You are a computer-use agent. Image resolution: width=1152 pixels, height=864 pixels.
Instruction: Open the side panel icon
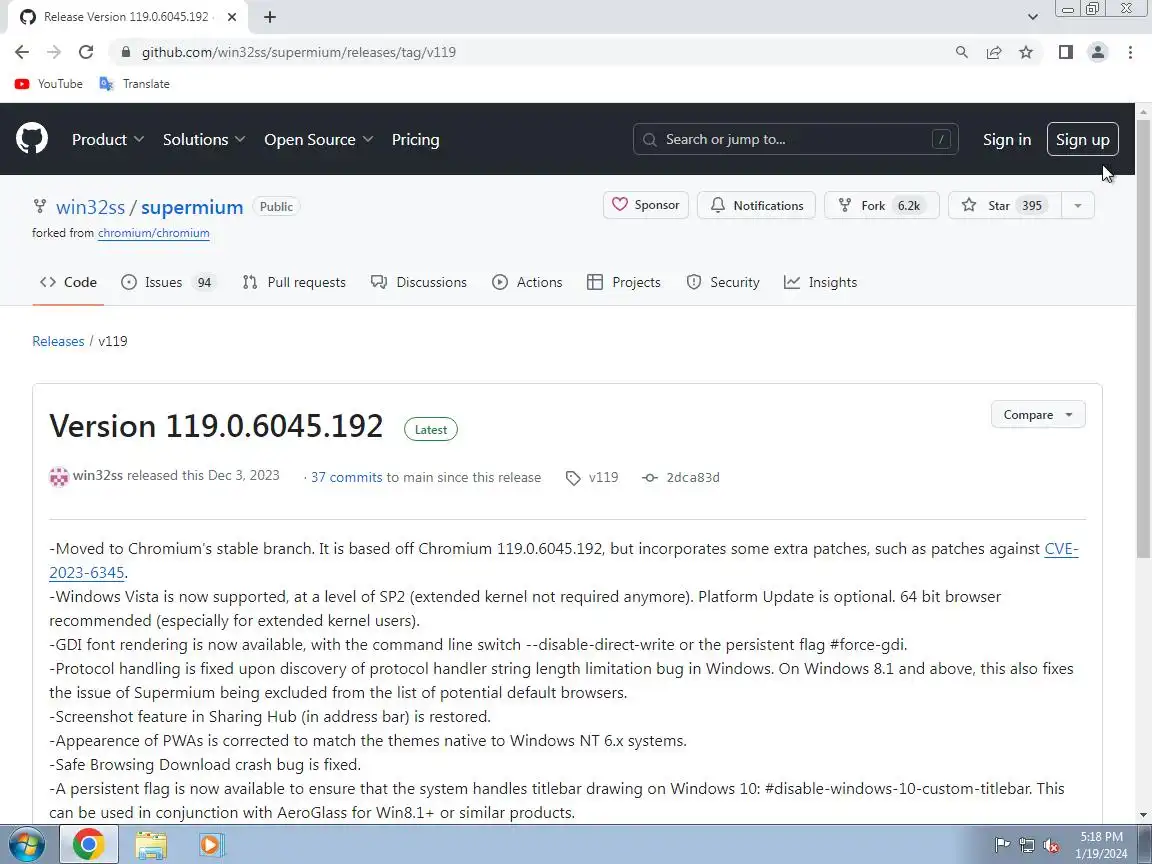click(1065, 52)
